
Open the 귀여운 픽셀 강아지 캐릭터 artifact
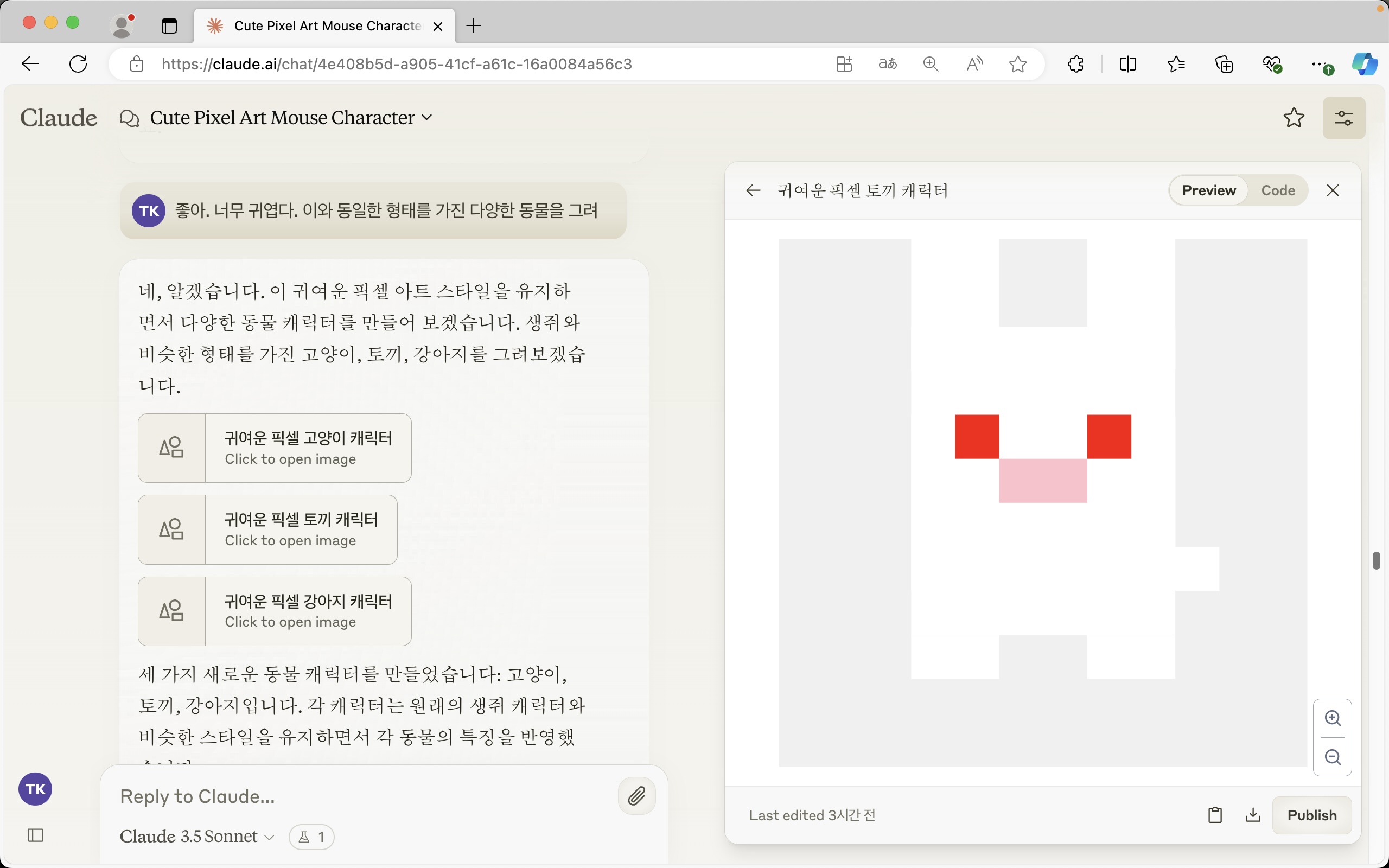tap(275, 611)
